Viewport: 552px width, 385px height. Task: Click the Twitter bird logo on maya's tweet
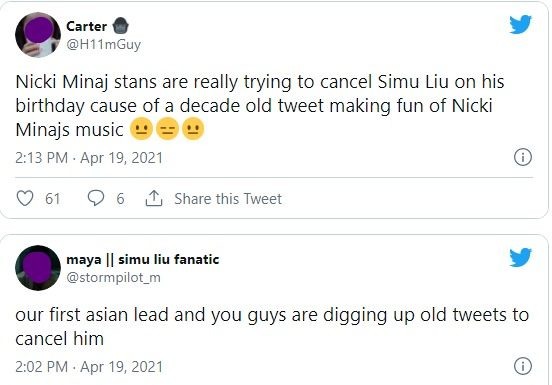[520, 257]
